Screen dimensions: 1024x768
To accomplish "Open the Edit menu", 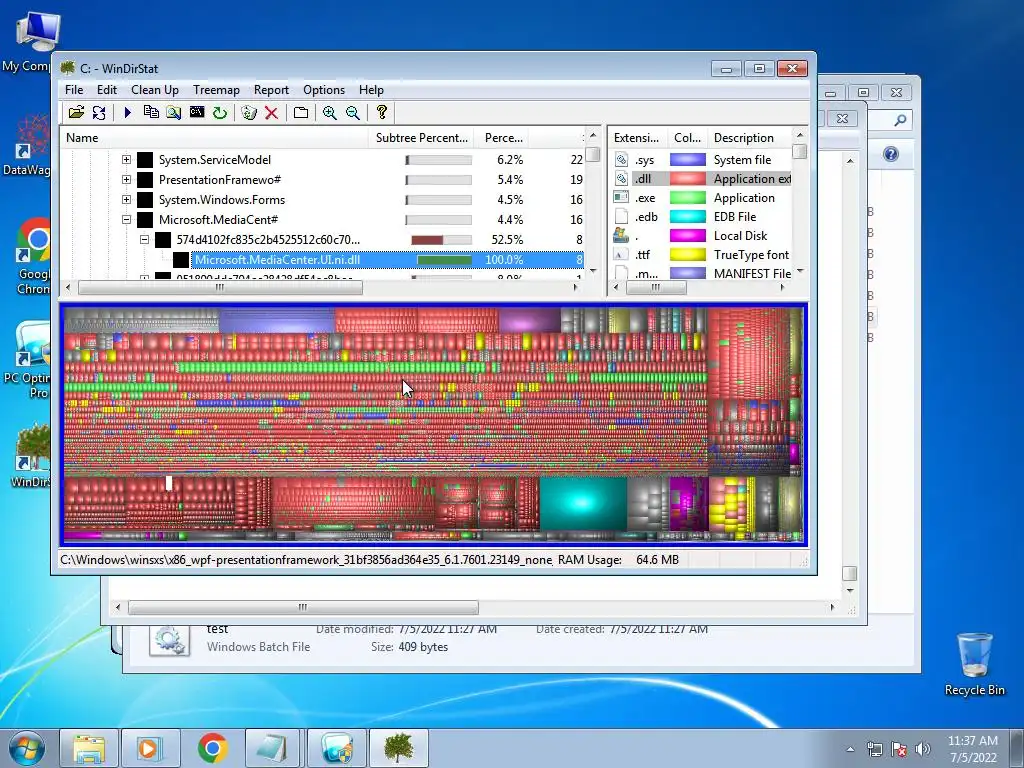I will click(x=106, y=90).
